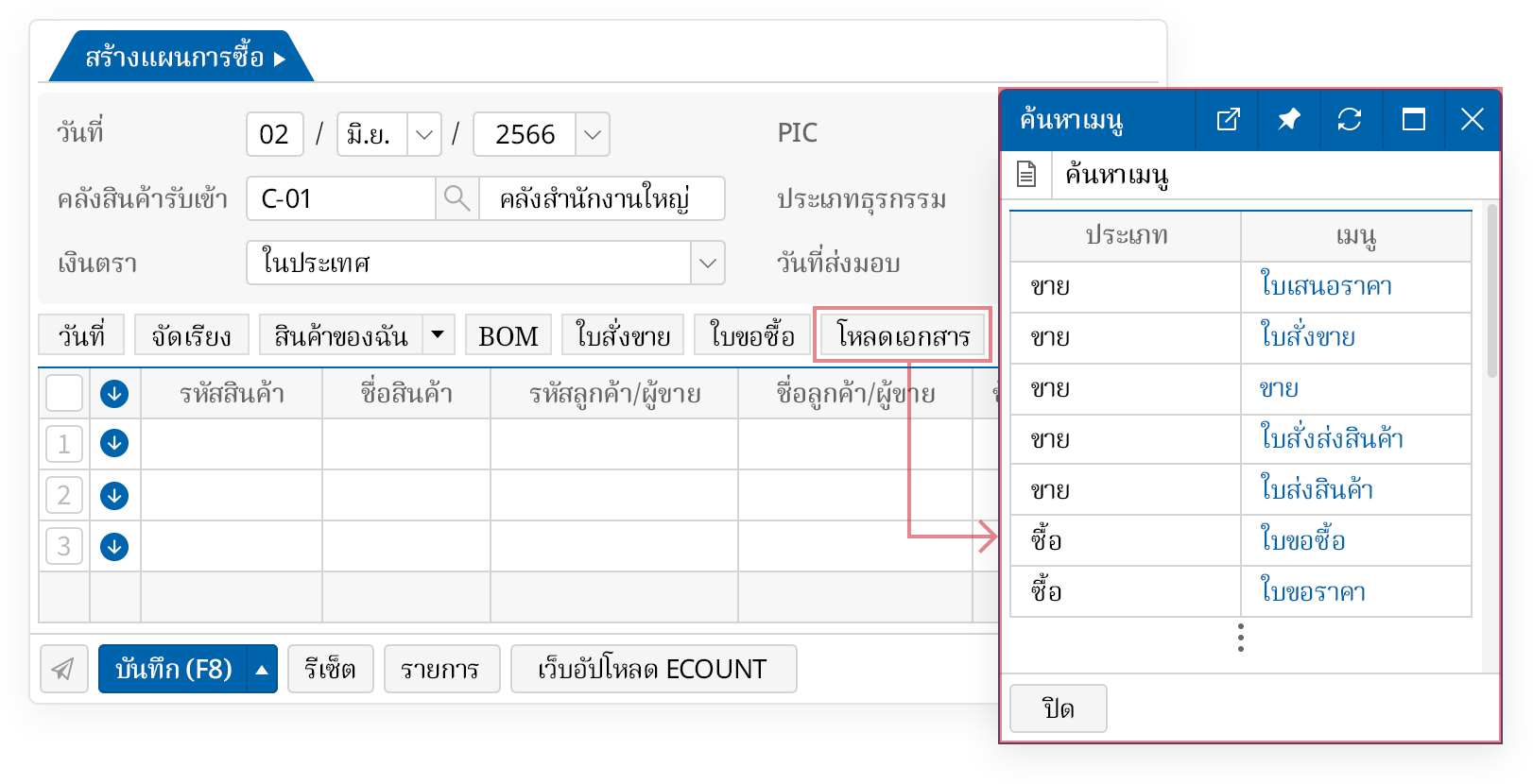The height and width of the screenshot is (784, 1533).
Task: Click the blue down arrow in row 3
Action: pos(114,546)
